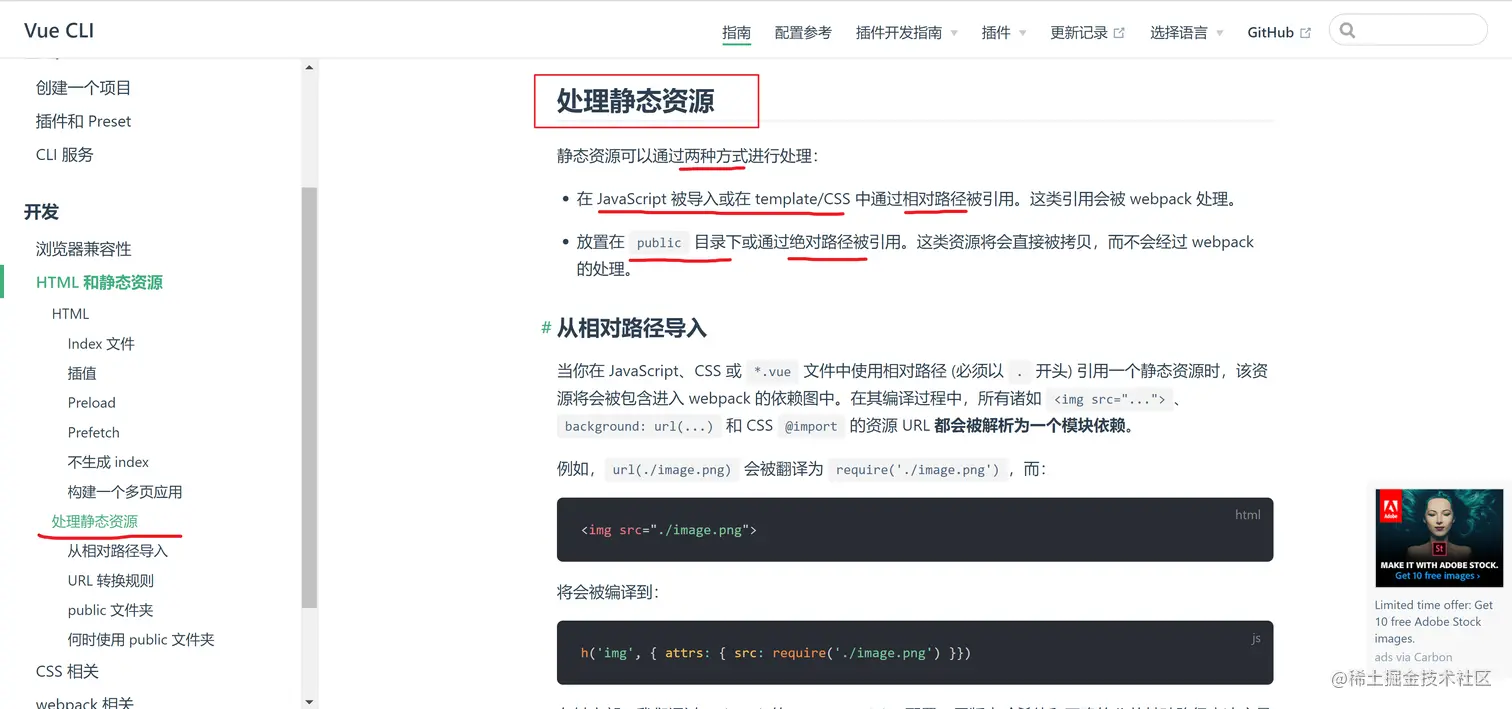The width and height of the screenshot is (1512, 709).
Task: Focus the navbar search input field
Action: coord(1408,30)
